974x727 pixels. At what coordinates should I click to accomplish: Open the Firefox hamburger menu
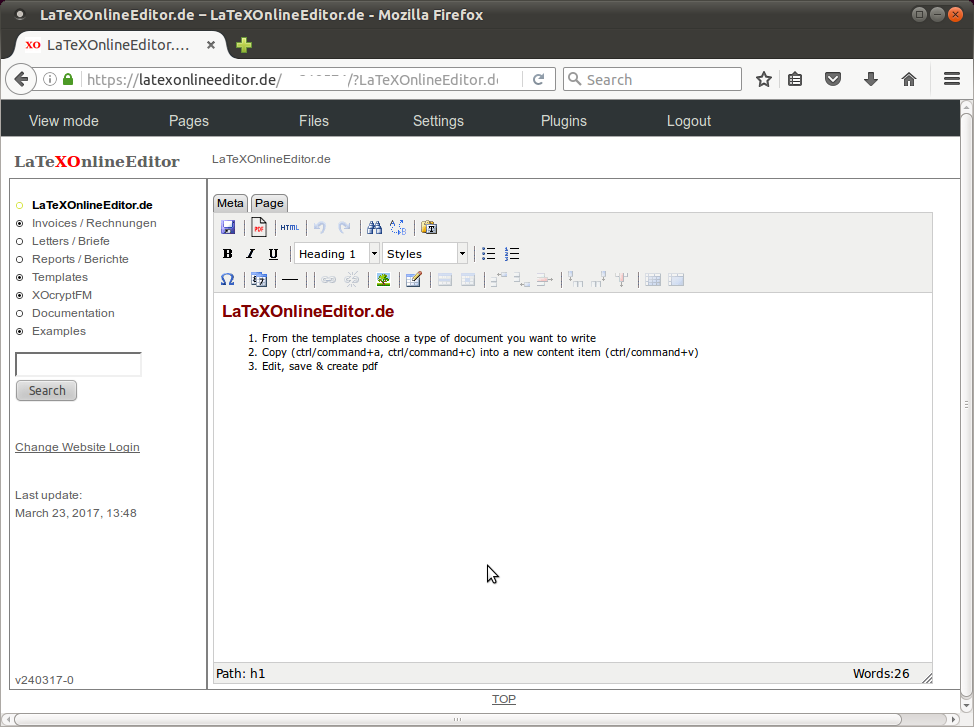coord(952,79)
